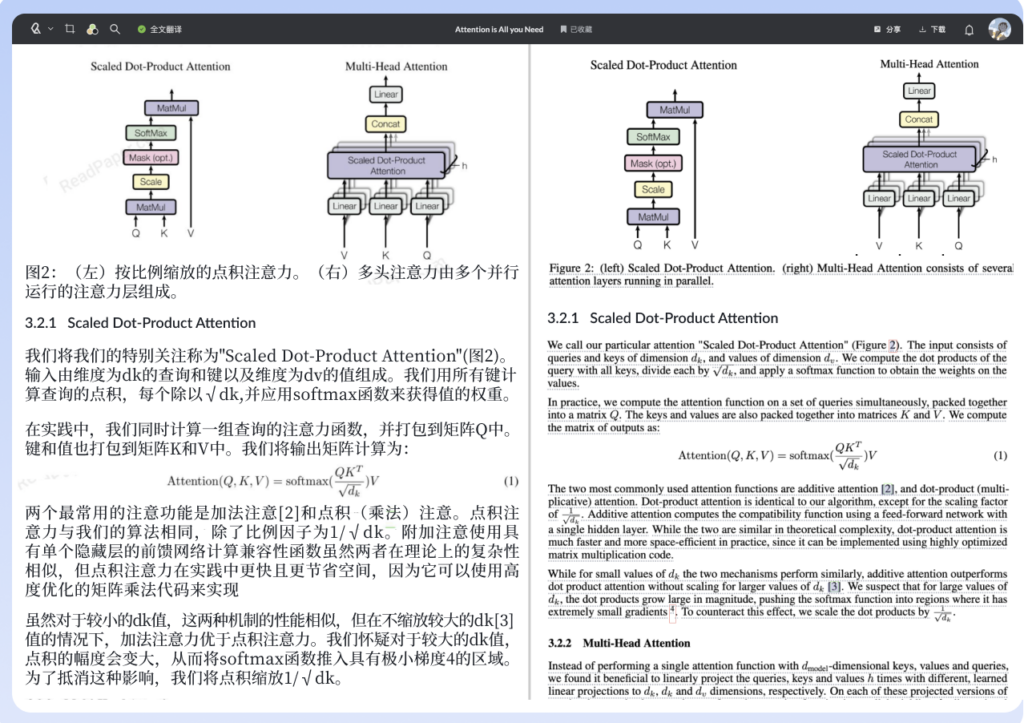Click English paragraph starting 'In practice, we compute'
Image resolution: width=1024 pixels, height=723 pixels.
[x=777, y=415]
